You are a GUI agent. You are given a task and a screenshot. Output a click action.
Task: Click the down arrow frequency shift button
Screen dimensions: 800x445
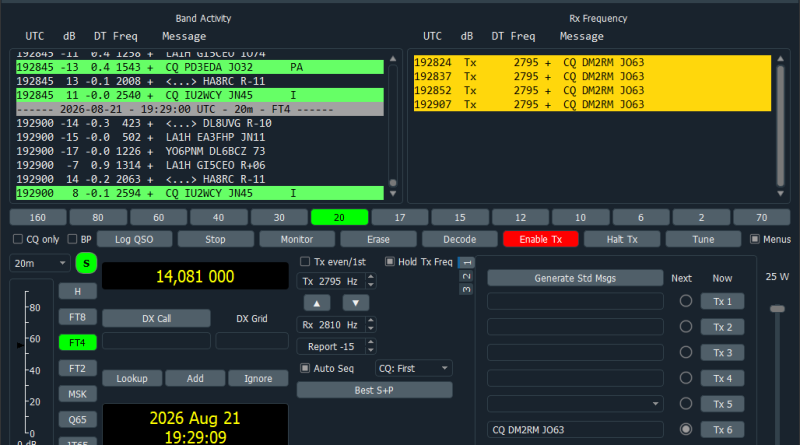point(356,303)
